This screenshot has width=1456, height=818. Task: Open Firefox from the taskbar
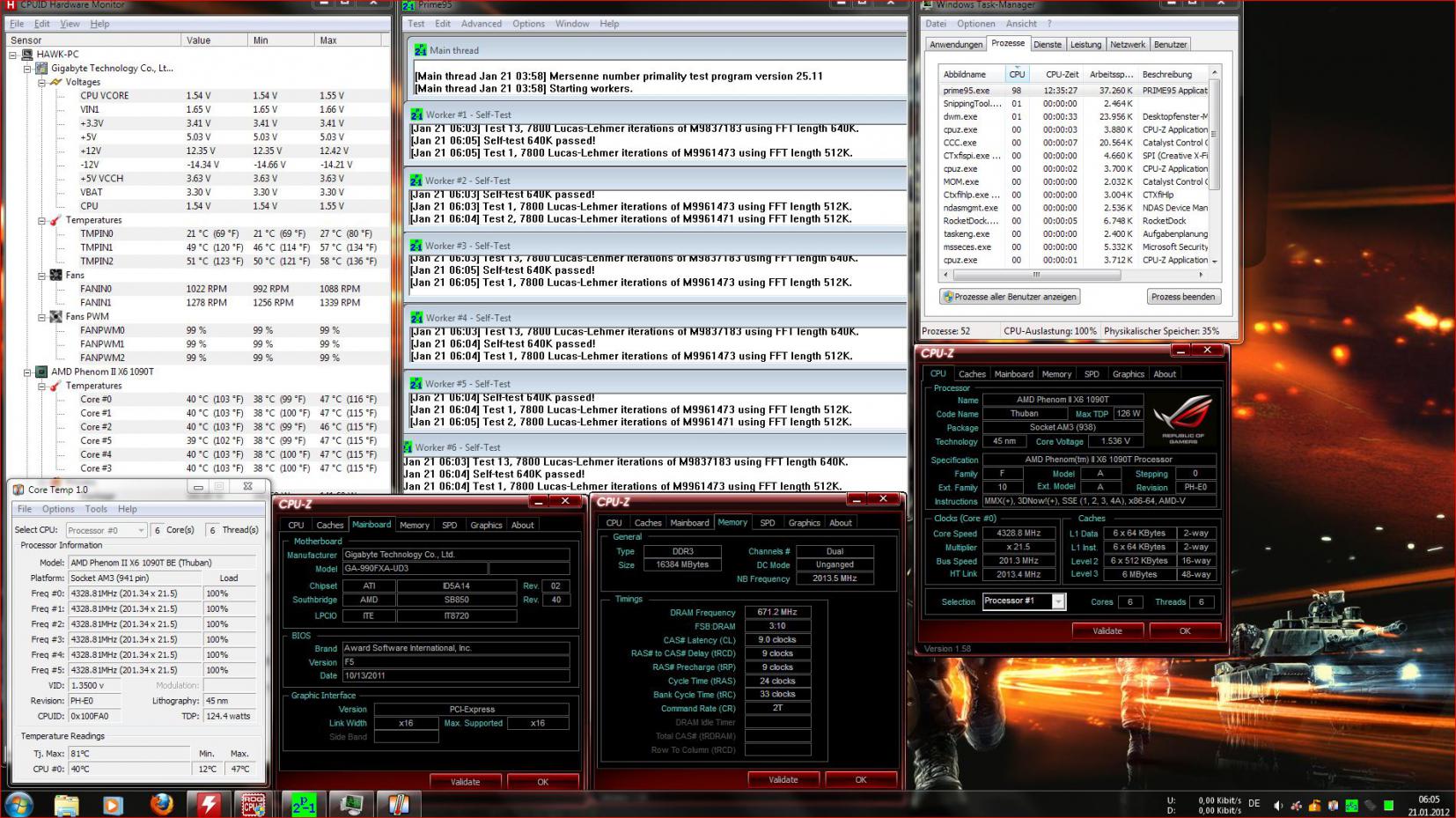pos(161,804)
